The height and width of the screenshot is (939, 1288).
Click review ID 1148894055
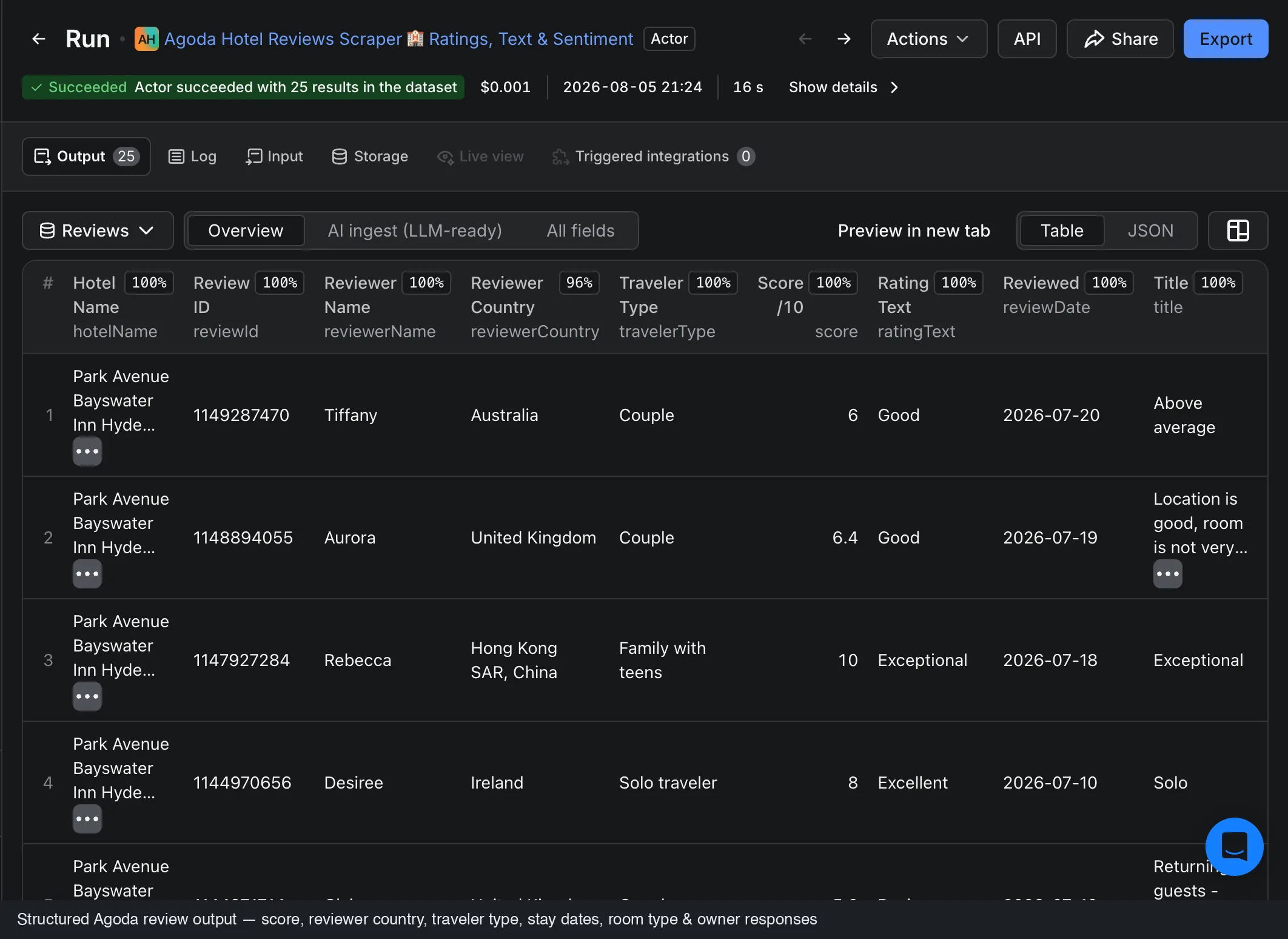coord(243,537)
